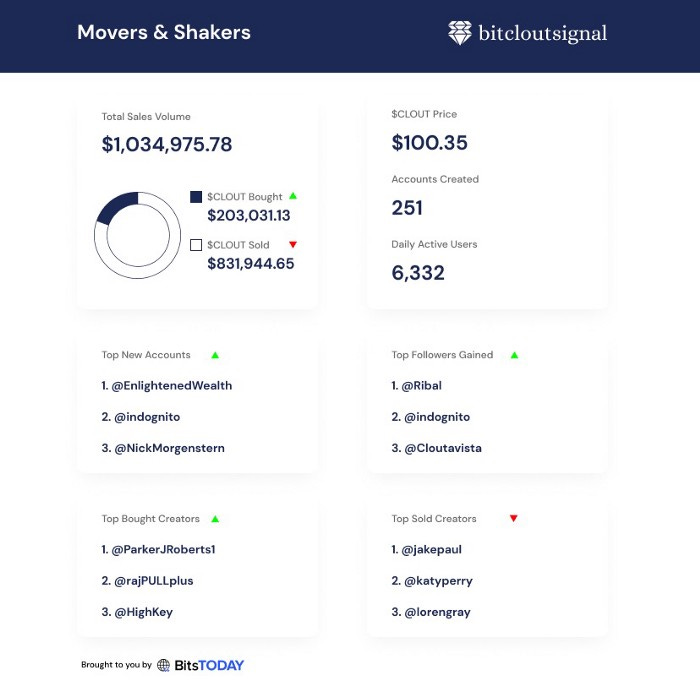Open @Cloutavista in Top Followers Gained
The image size is (700, 691).
(x=437, y=448)
